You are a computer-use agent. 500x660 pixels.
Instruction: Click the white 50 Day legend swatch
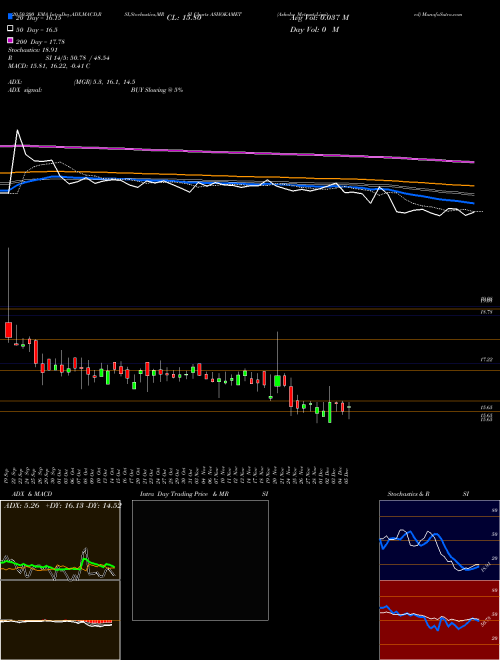pyautogui.click(x=10, y=29)
